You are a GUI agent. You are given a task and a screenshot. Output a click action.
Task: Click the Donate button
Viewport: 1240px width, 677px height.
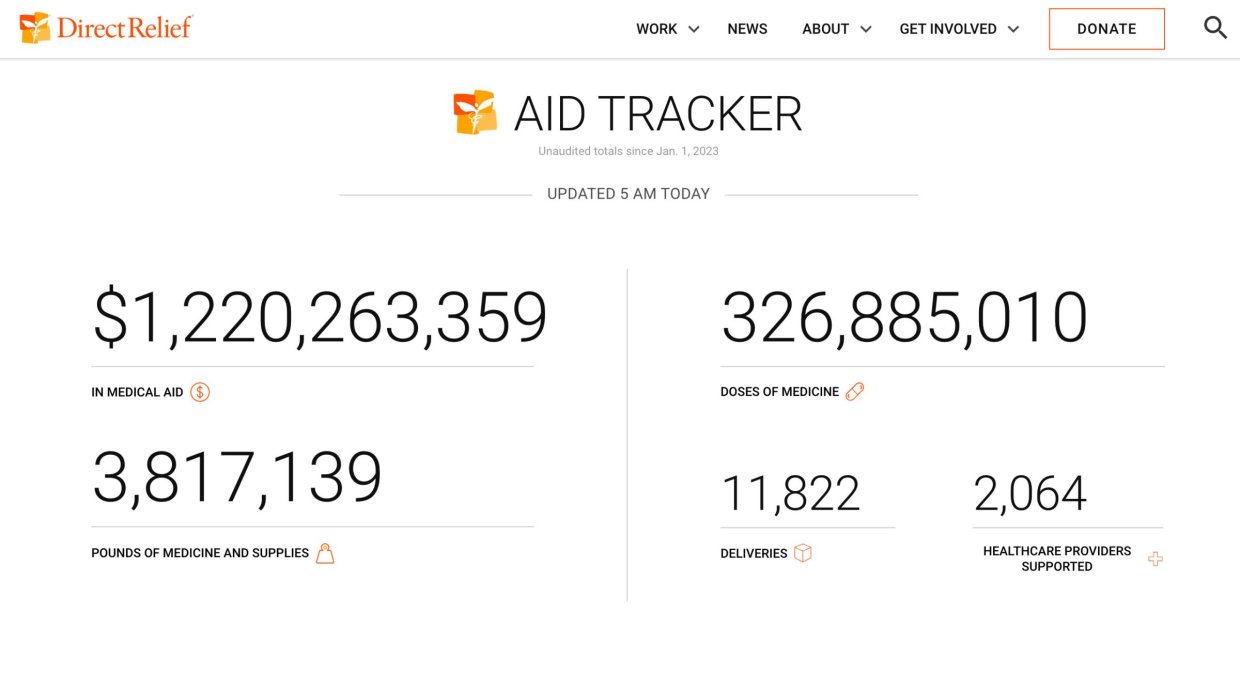(1107, 29)
